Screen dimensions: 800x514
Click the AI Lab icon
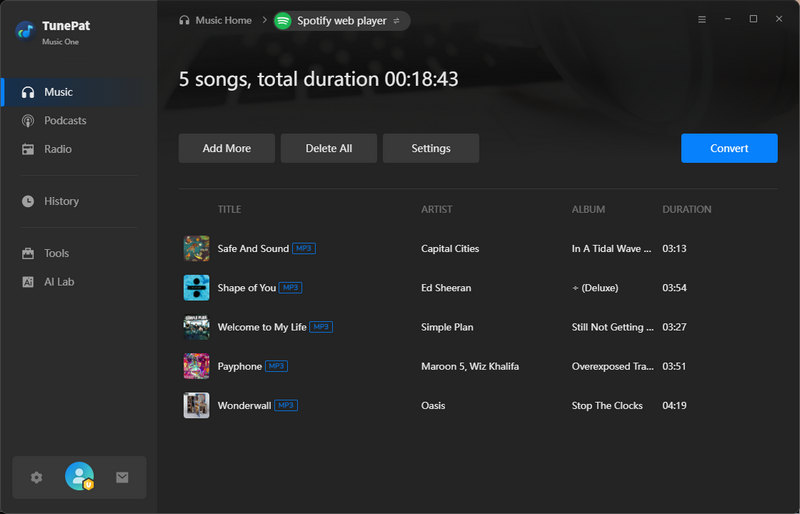pos(28,282)
